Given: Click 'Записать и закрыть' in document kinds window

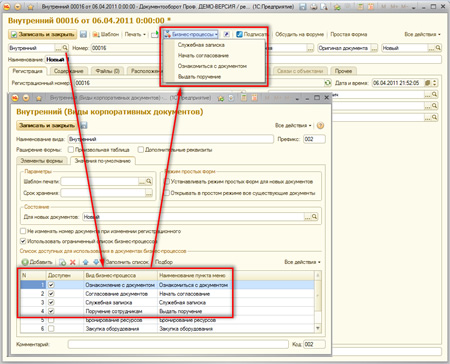Looking at the screenshot, I should coord(47,125).
